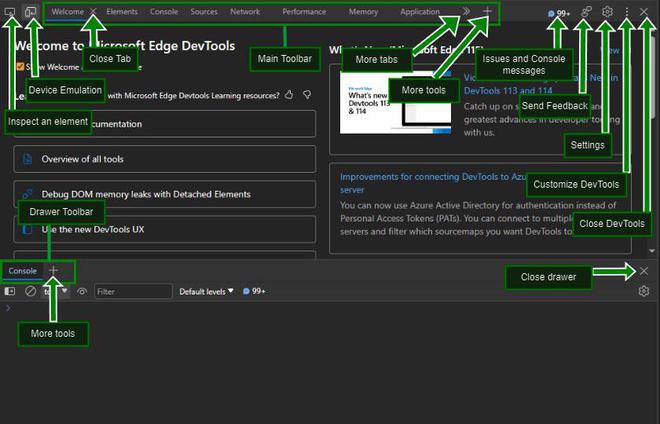Click thumbs down feedback icon
Viewport: 660px width, 424px height.
[x=307, y=94]
